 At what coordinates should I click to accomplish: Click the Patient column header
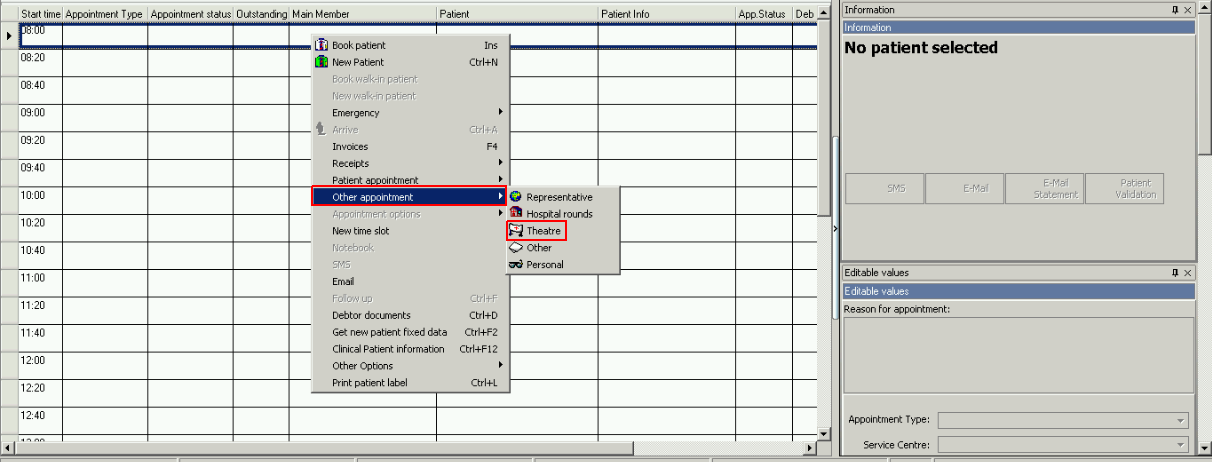point(518,15)
